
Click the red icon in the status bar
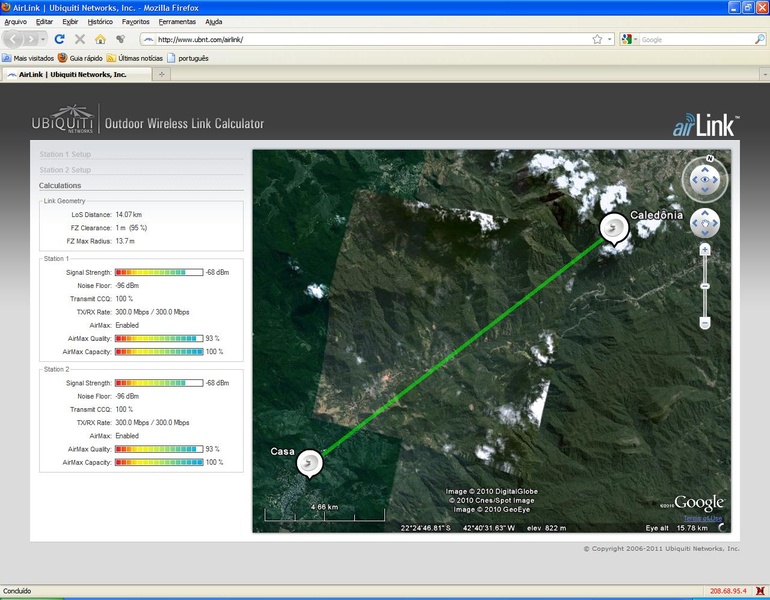click(760, 591)
